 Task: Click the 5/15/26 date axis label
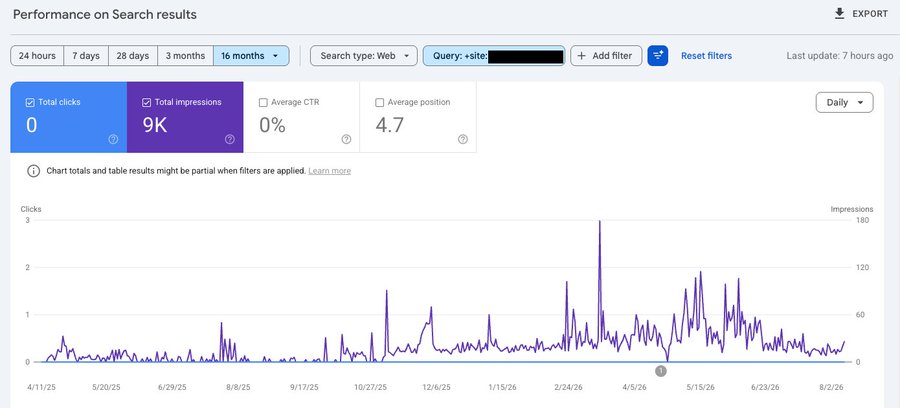(x=700, y=387)
